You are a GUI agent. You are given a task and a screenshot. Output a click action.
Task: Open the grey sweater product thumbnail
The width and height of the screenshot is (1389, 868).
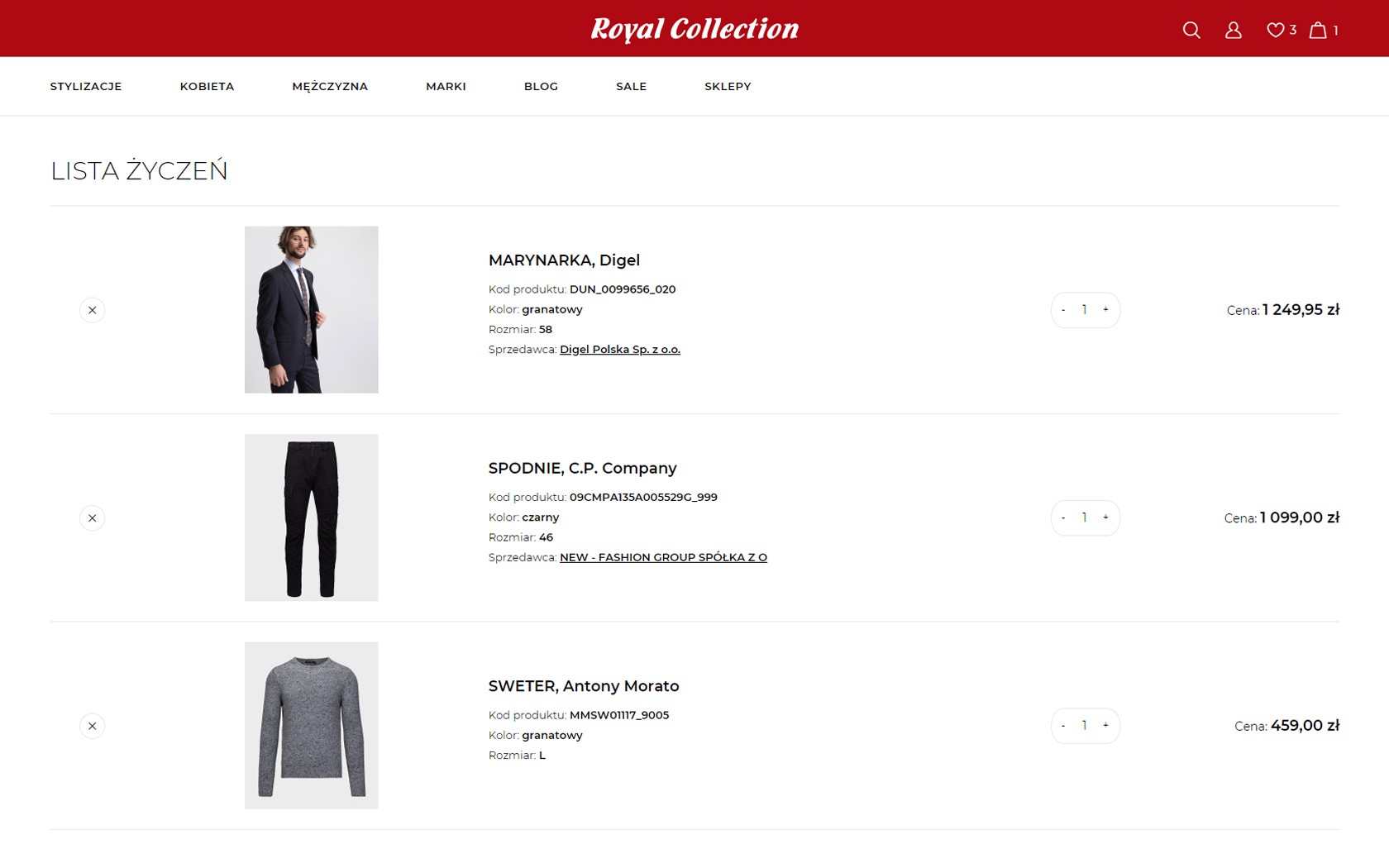pos(312,725)
